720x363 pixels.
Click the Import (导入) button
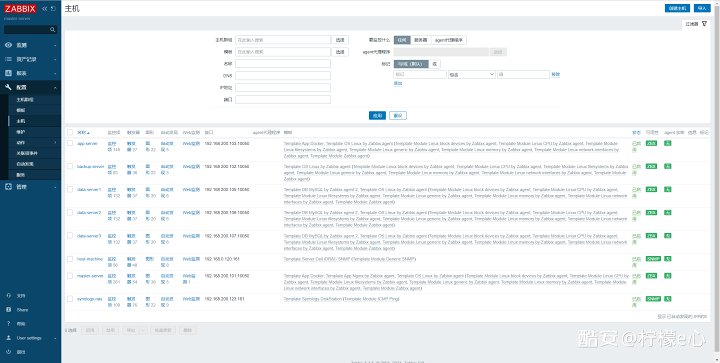click(x=702, y=8)
